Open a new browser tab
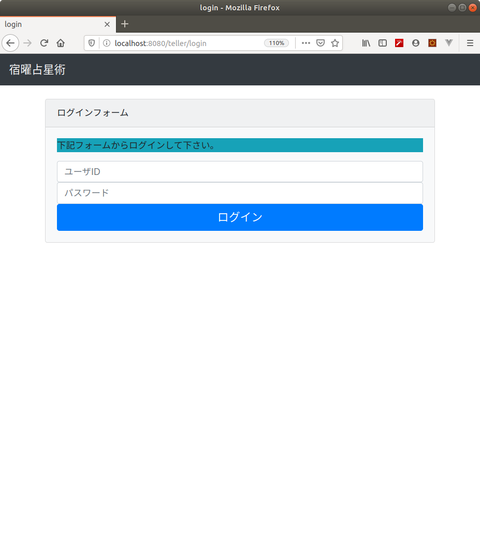Image resolution: width=480 pixels, height=545 pixels. point(125,24)
